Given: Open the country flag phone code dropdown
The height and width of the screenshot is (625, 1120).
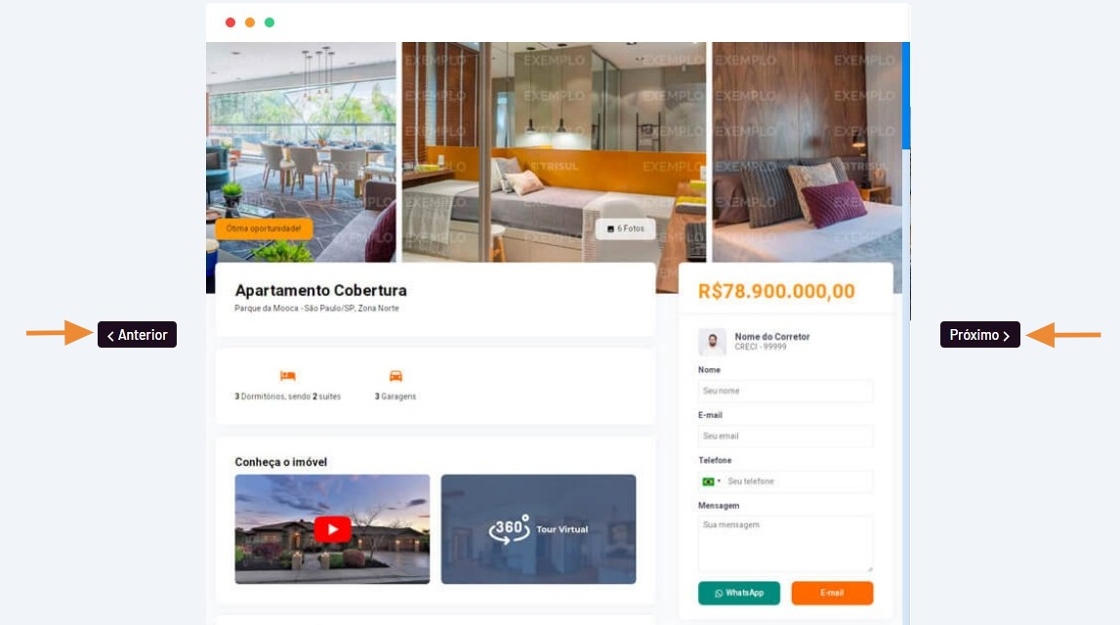Looking at the screenshot, I should pos(711,481).
